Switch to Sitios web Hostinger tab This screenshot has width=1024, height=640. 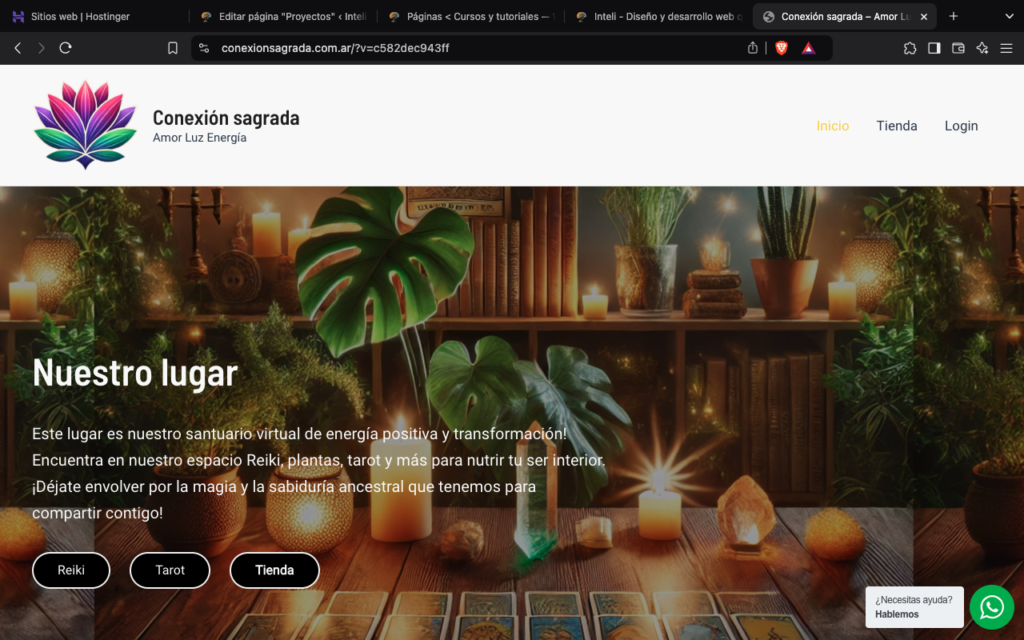tap(72, 16)
